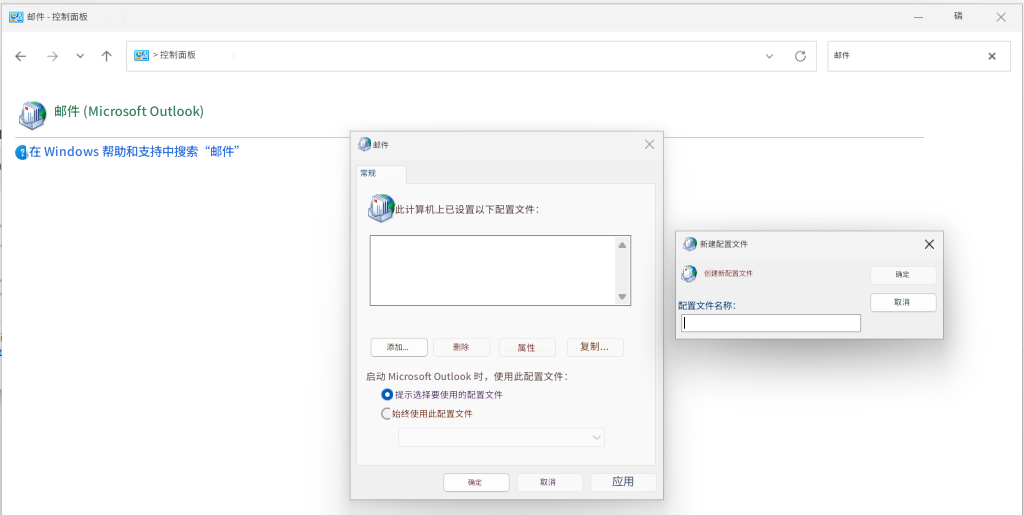Image resolution: width=1024 pixels, height=515 pixels.
Task: Close the 新建配置文件 dialog
Action: [929, 244]
